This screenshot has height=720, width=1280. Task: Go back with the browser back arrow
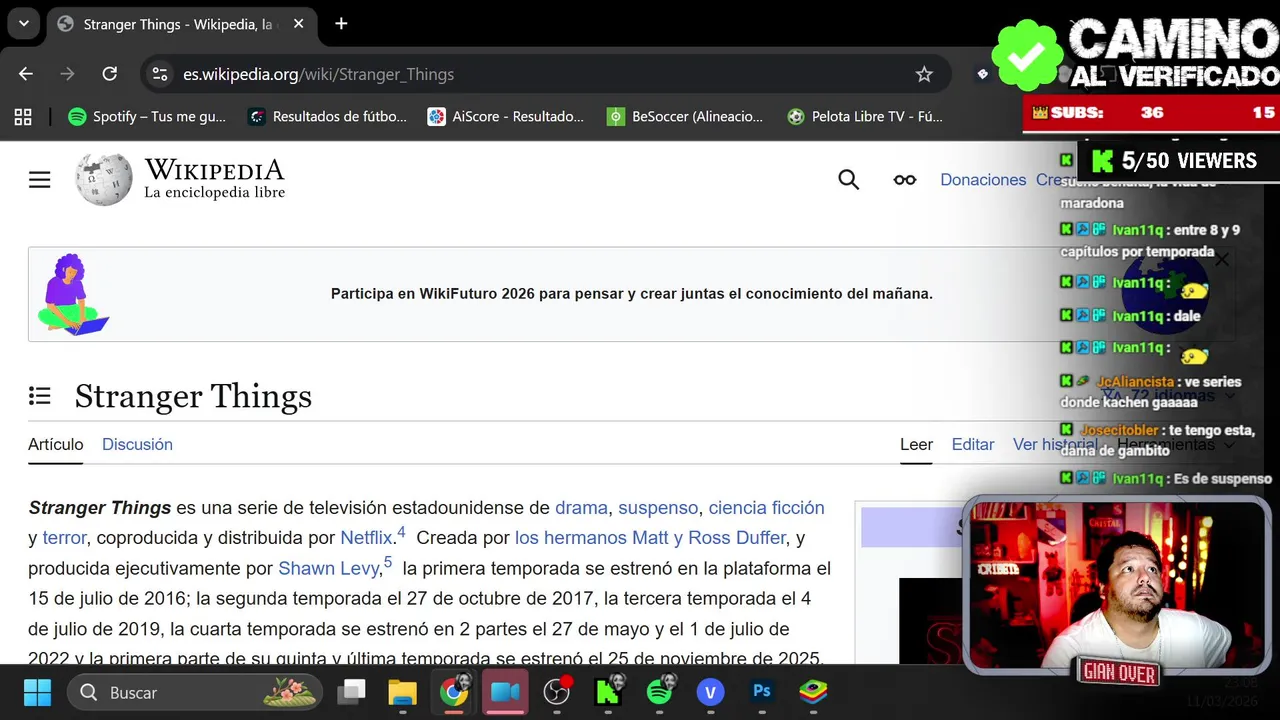(x=26, y=74)
